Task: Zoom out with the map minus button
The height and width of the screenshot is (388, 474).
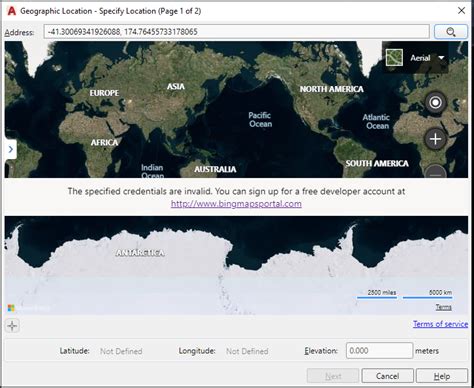Action: [435, 172]
